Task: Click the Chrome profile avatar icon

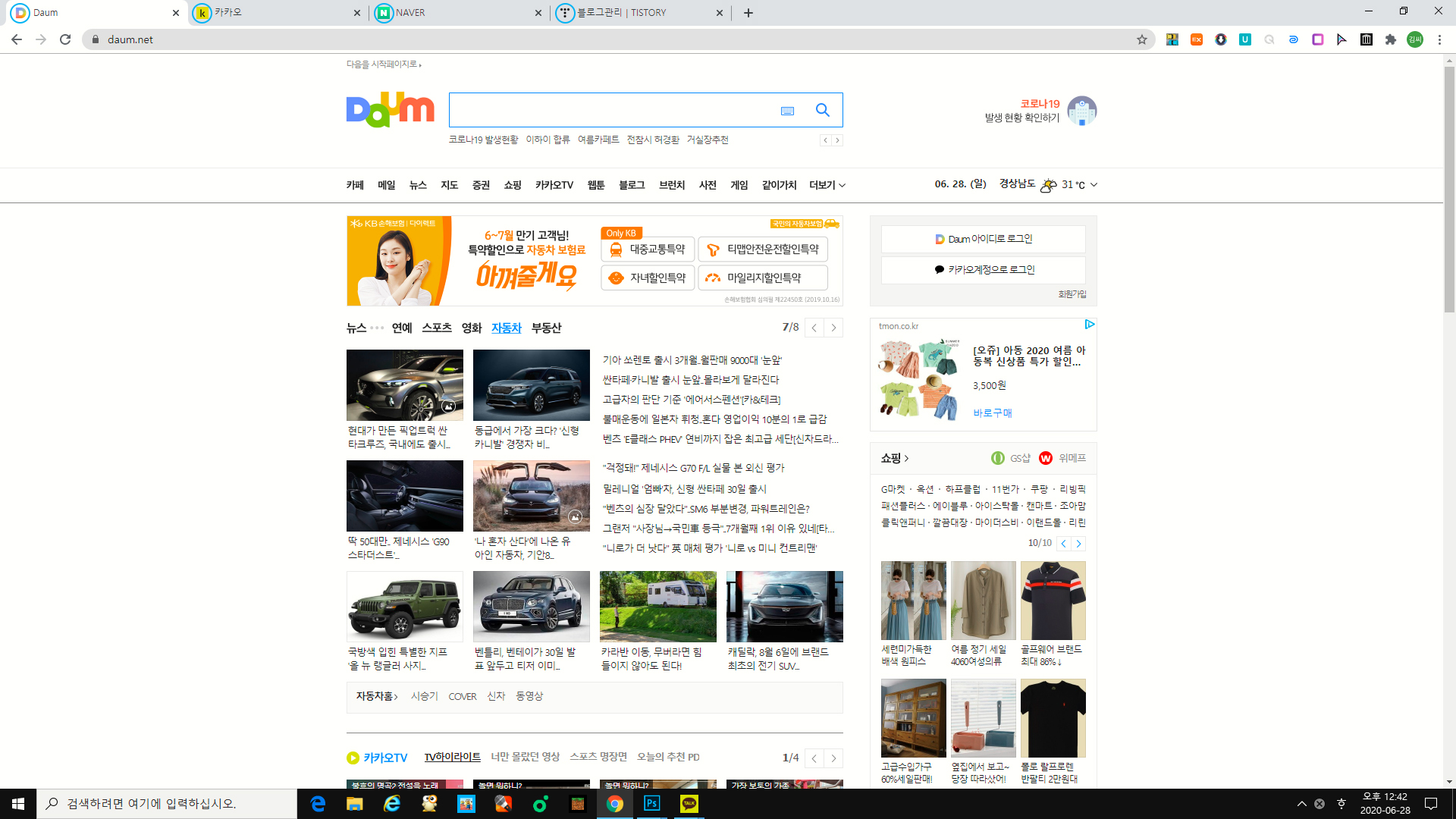Action: tap(1415, 39)
